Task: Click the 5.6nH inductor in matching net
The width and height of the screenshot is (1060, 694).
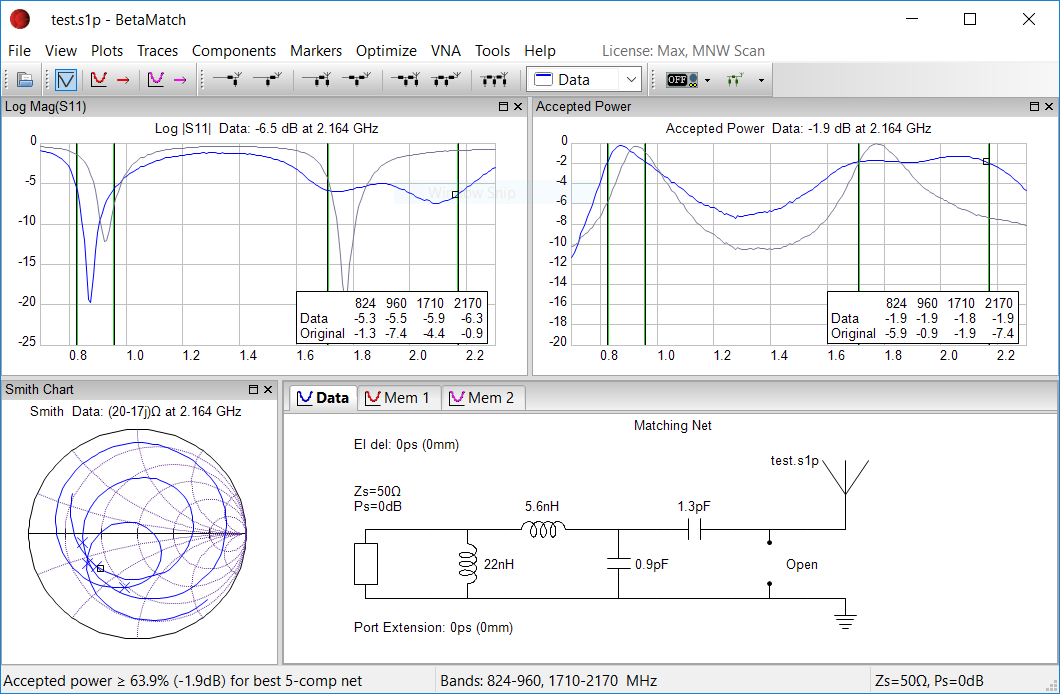Action: [x=543, y=529]
